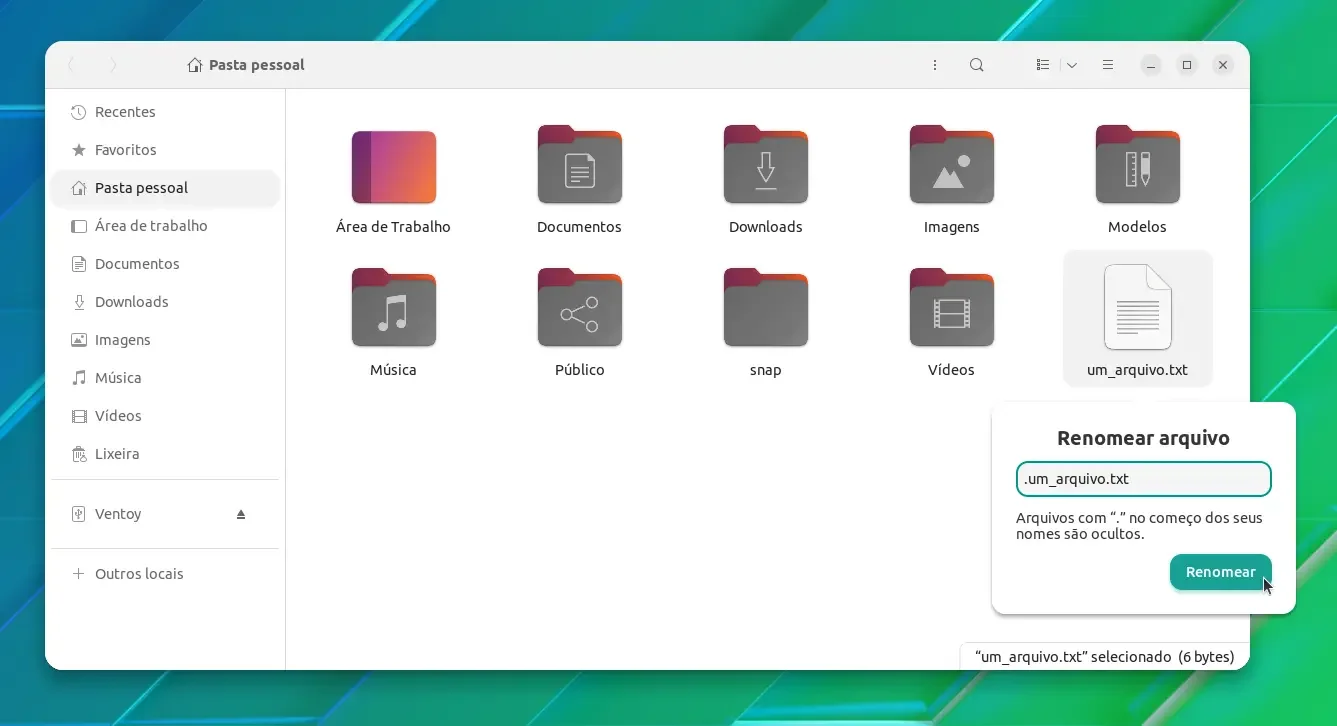The width and height of the screenshot is (1337, 726).
Task: Open the search icon in header bar
Action: tap(977, 65)
